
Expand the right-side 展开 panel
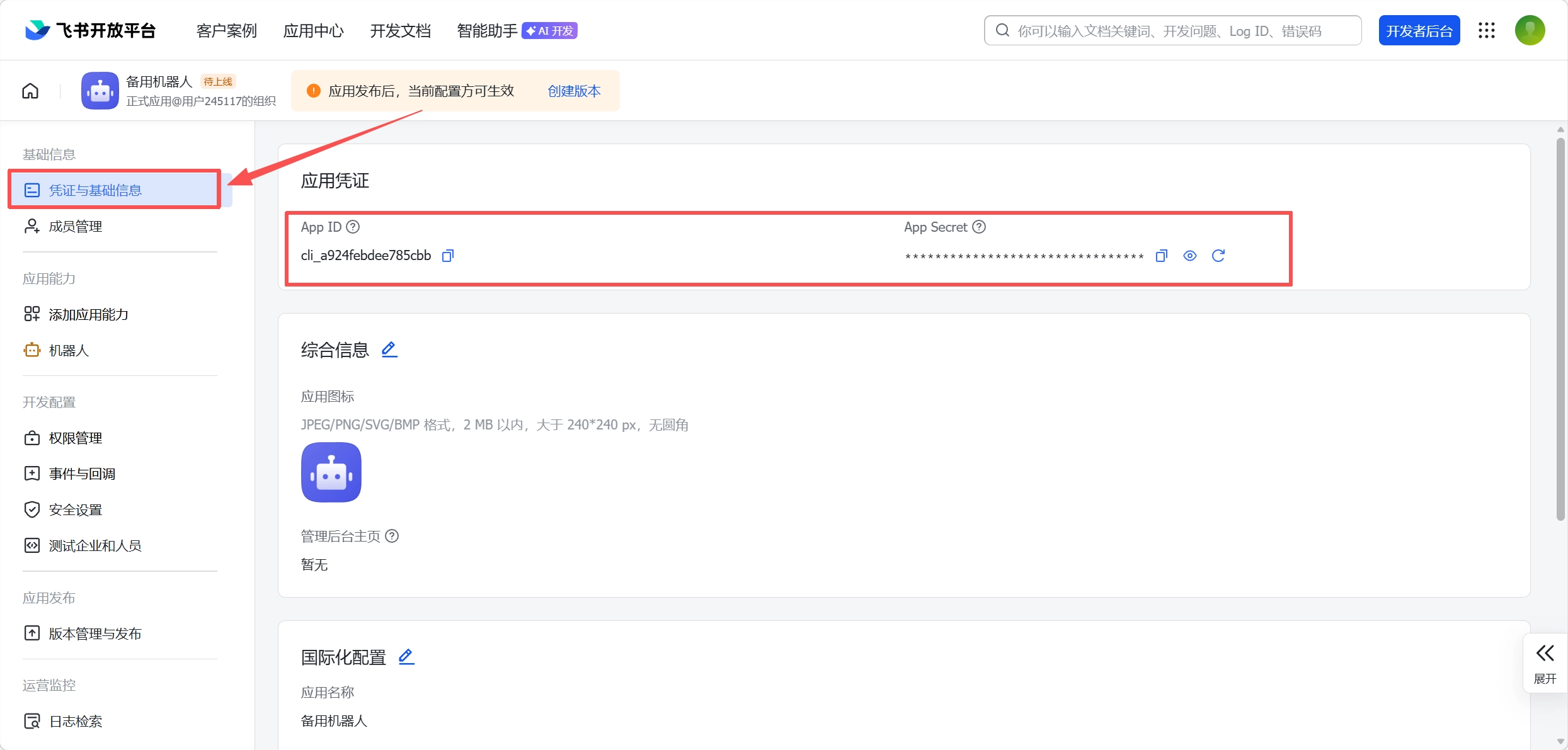click(1545, 663)
